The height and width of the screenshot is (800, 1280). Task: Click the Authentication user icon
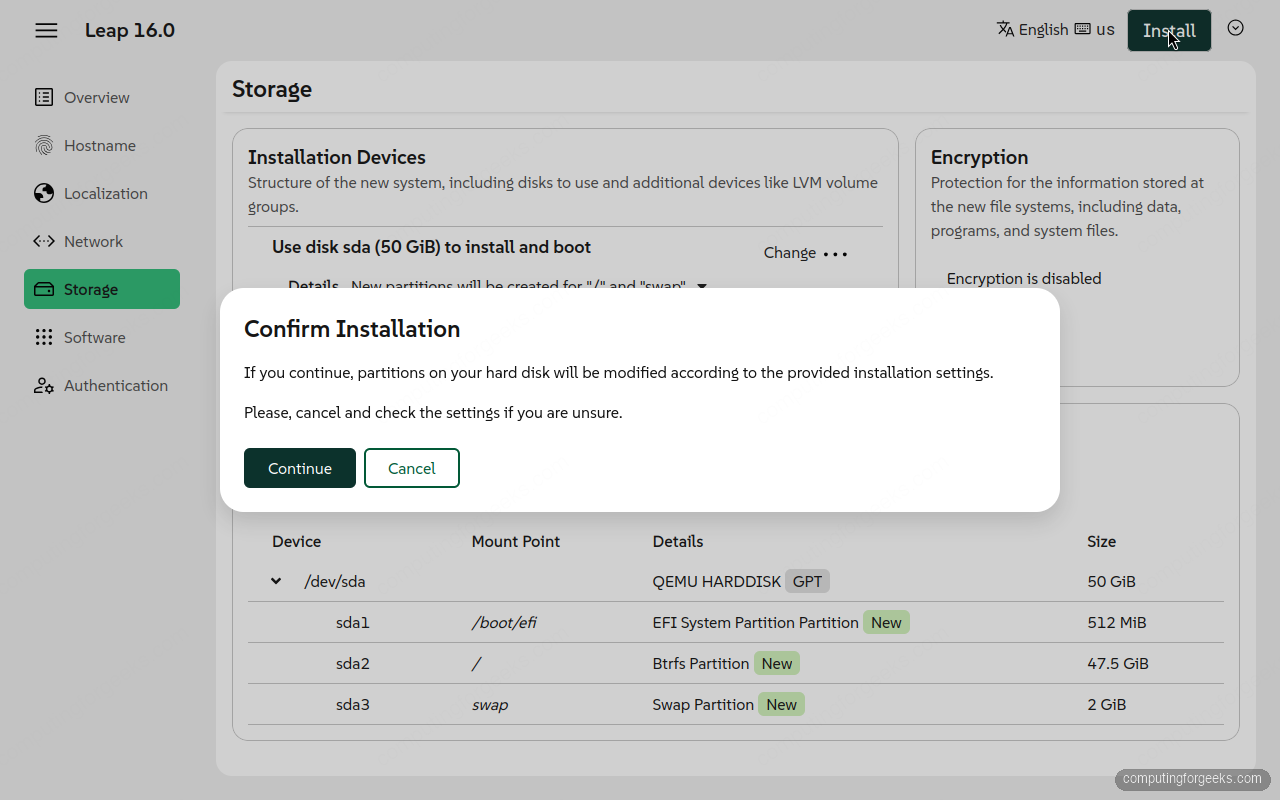[44, 385]
